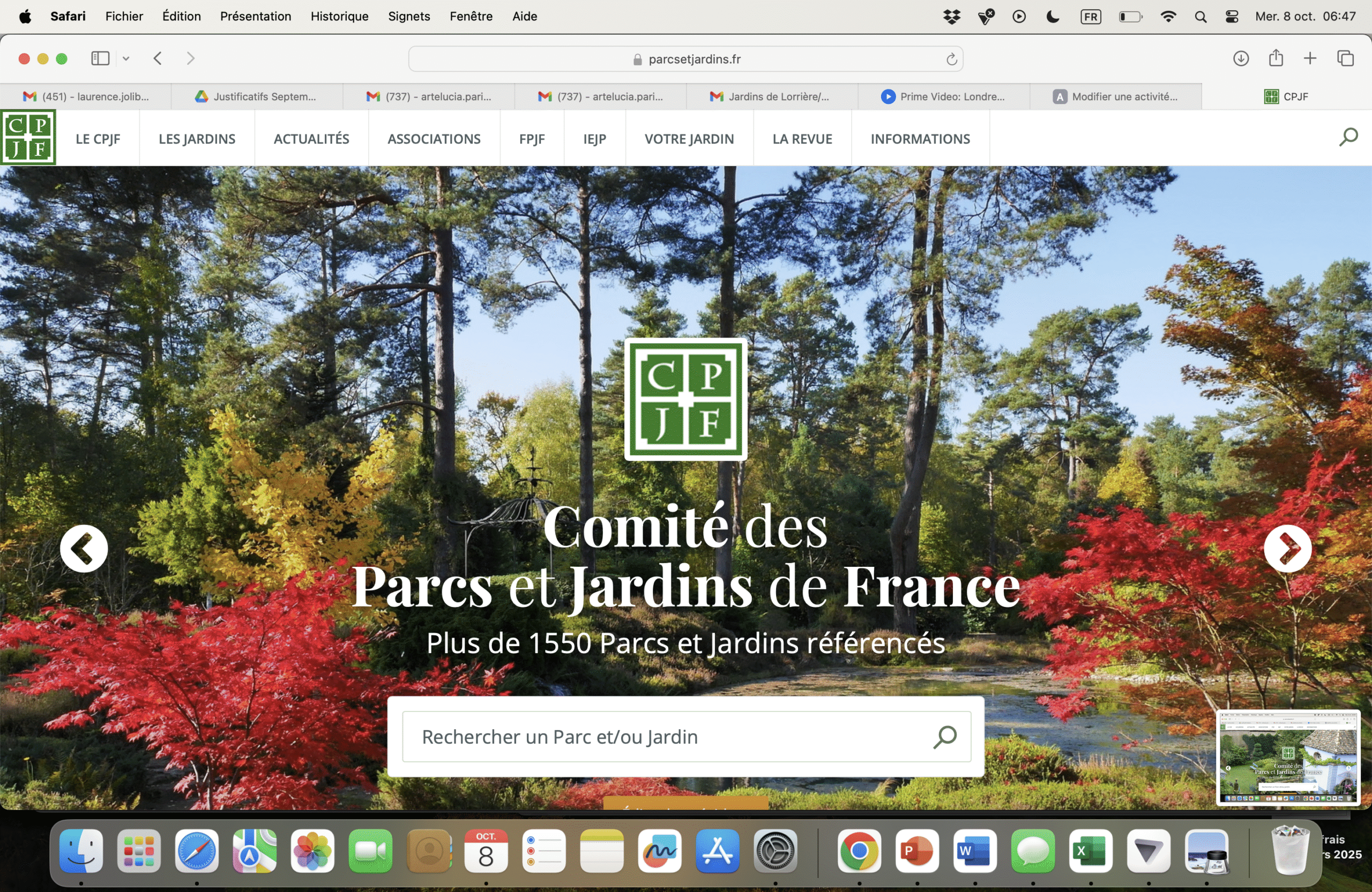Open the sidebar options dropdown chevron
The image size is (1372, 892).
pyautogui.click(x=125, y=58)
